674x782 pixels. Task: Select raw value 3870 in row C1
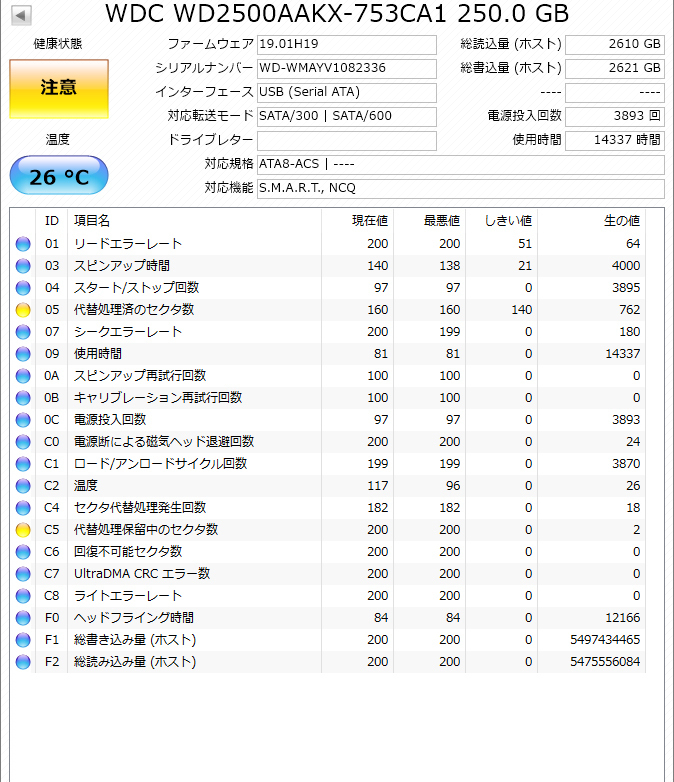point(626,464)
